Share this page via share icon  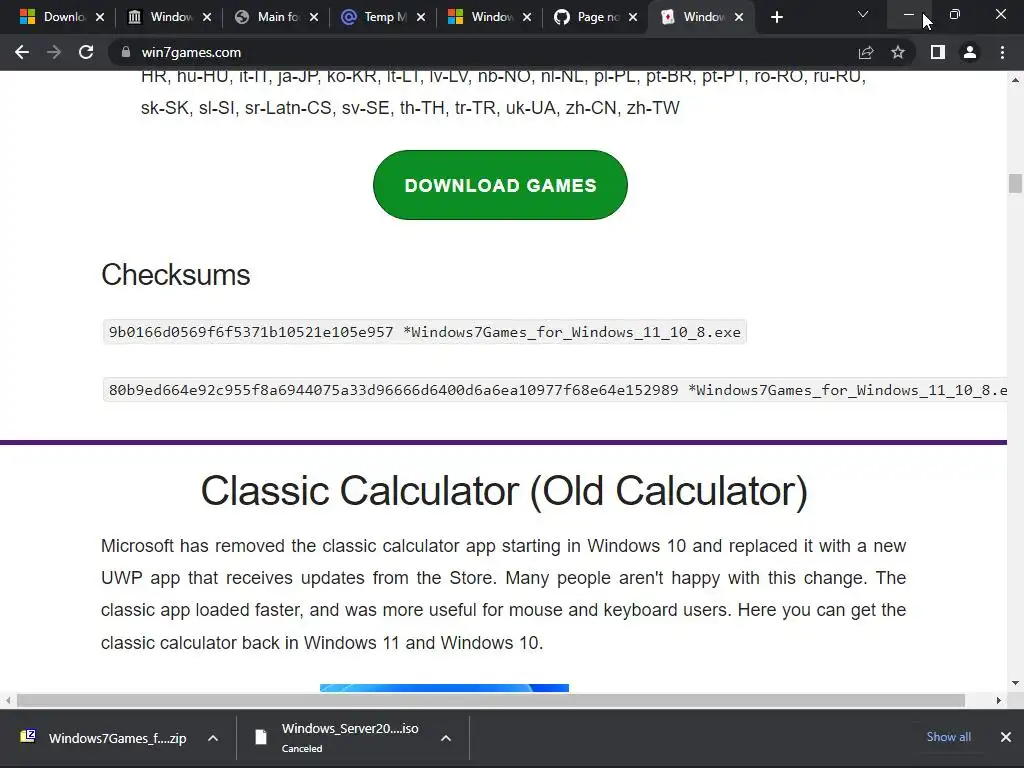866,52
